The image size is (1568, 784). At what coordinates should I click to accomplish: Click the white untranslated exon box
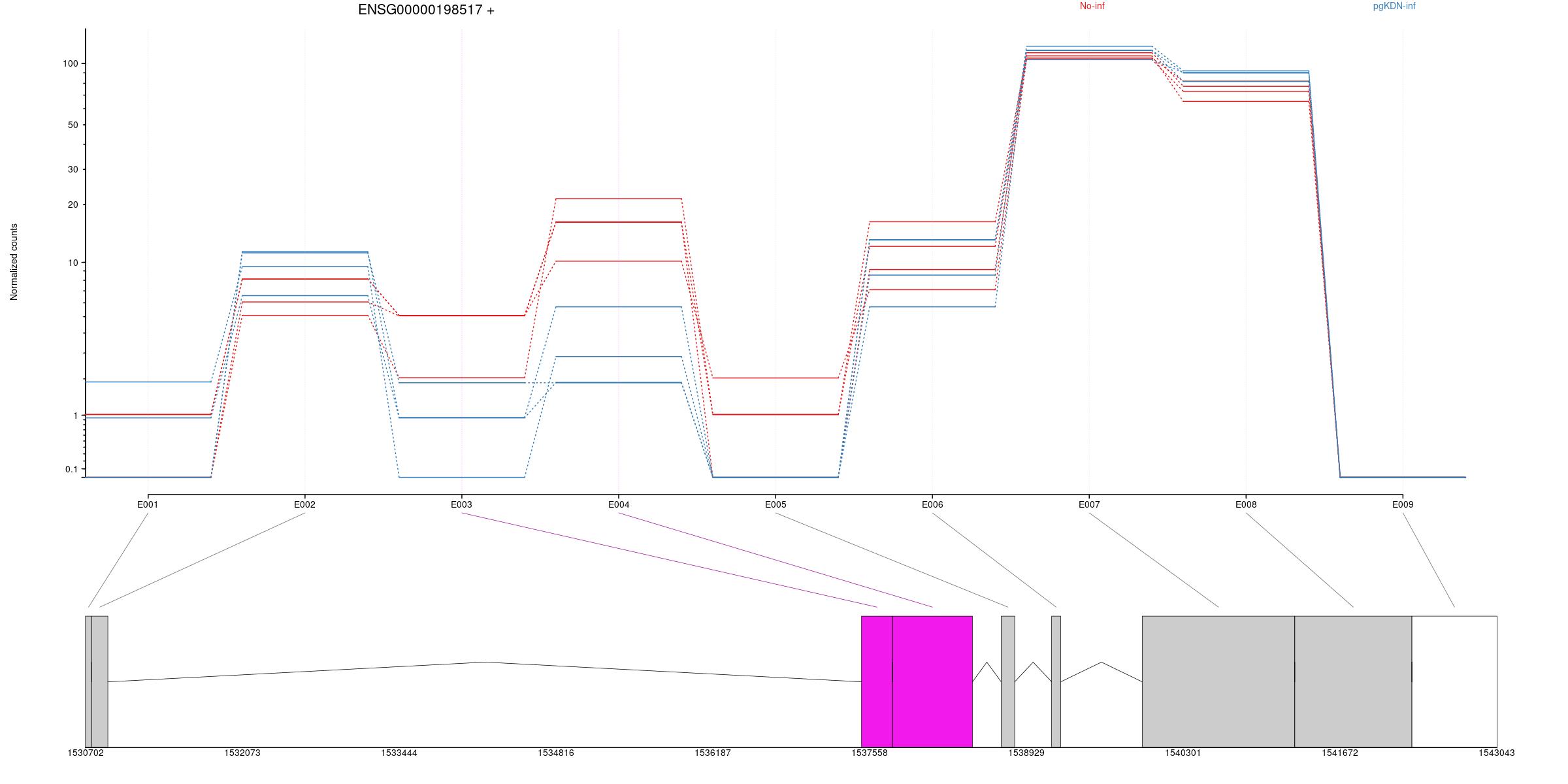(x=1454, y=681)
